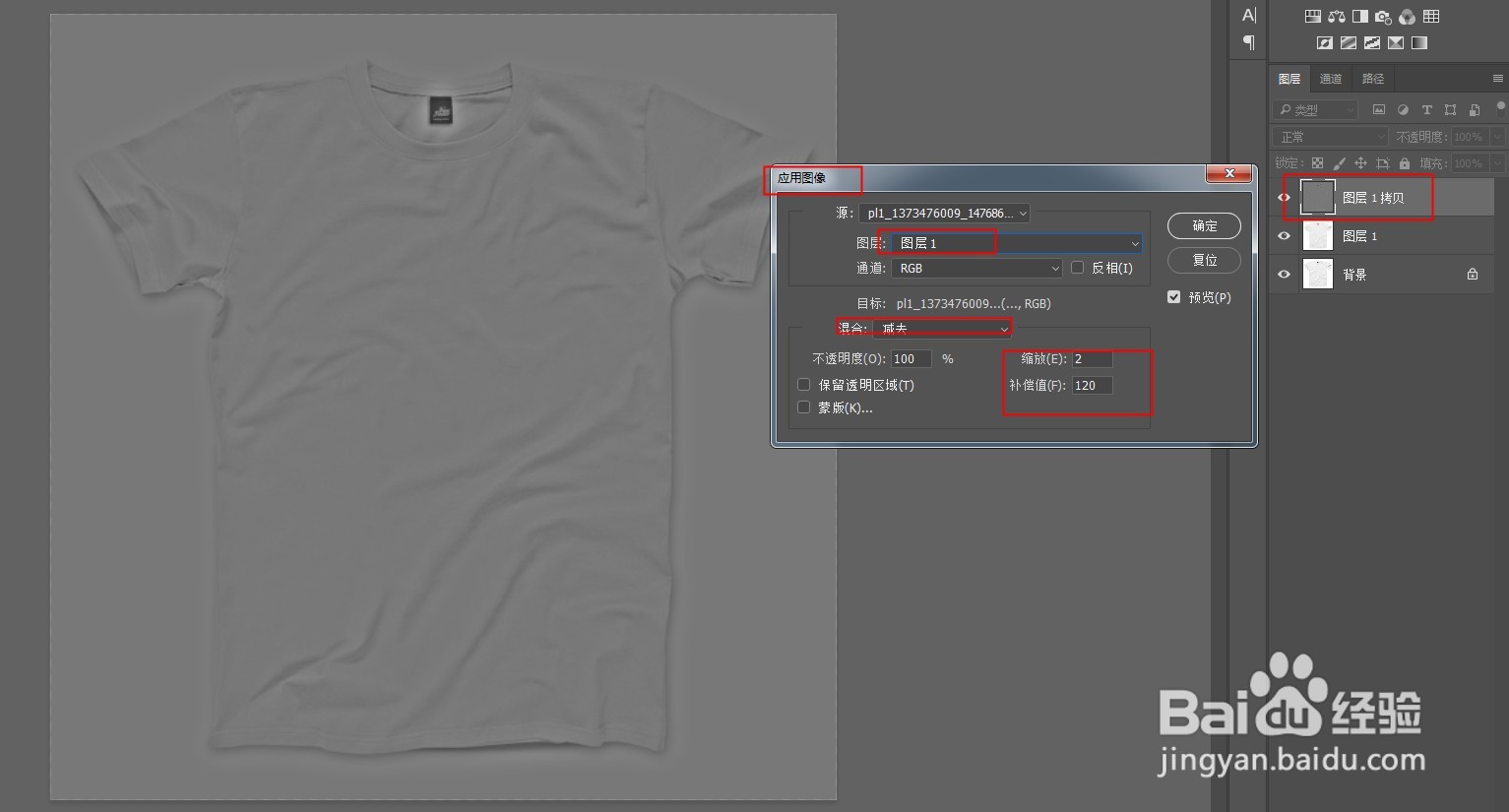The width and height of the screenshot is (1509, 812).
Task: Select the Color Balance adjustment icon
Action: [x=1336, y=16]
